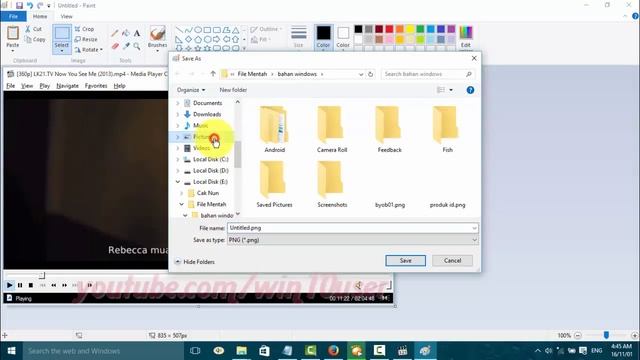
Task: Expand the Cak Nun folder node
Action: coord(182,193)
